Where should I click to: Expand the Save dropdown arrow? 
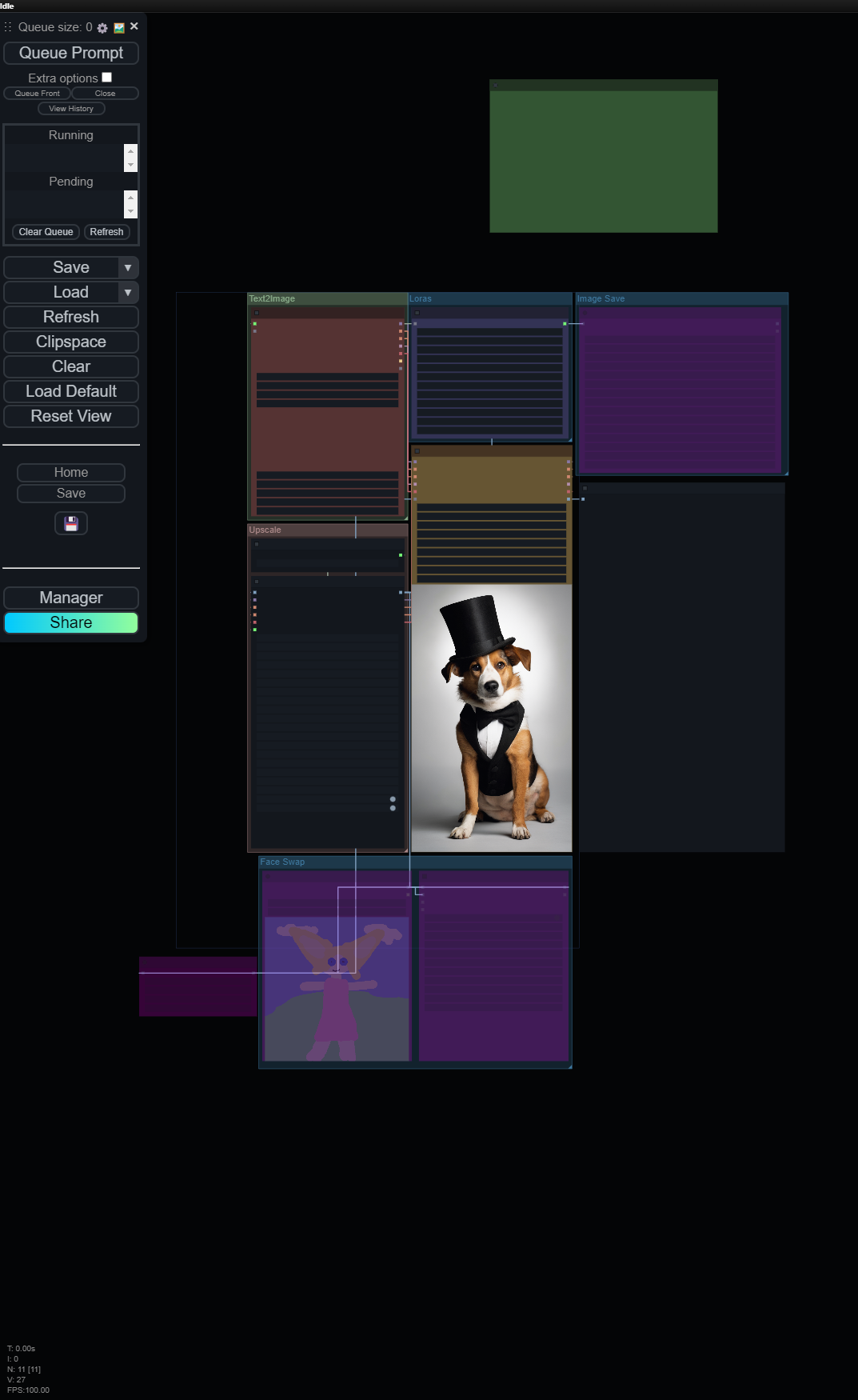[x=128, y=267]
